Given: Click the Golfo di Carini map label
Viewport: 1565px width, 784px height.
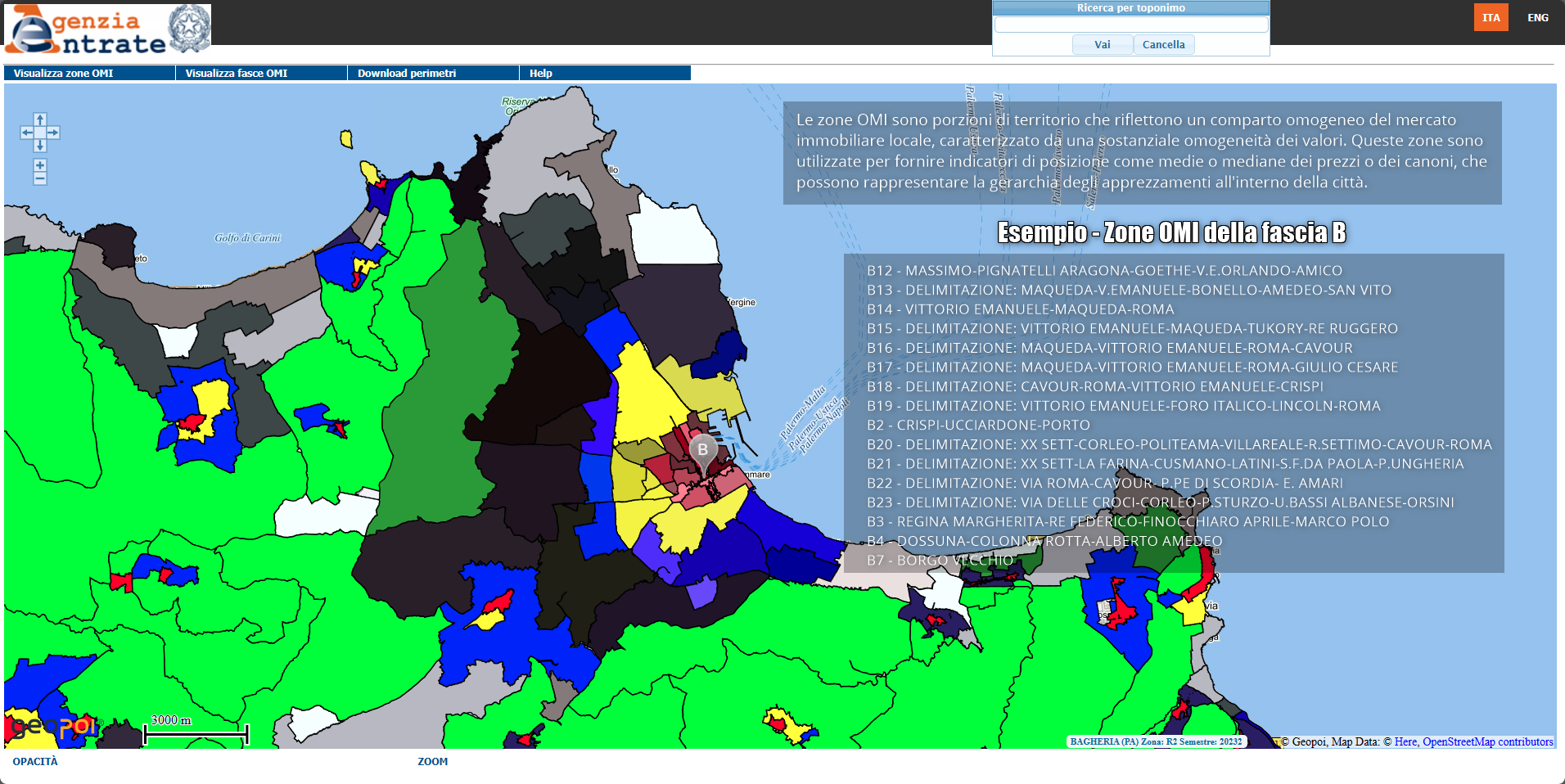Looking at the screenshot, I should (x=247, y=238).
